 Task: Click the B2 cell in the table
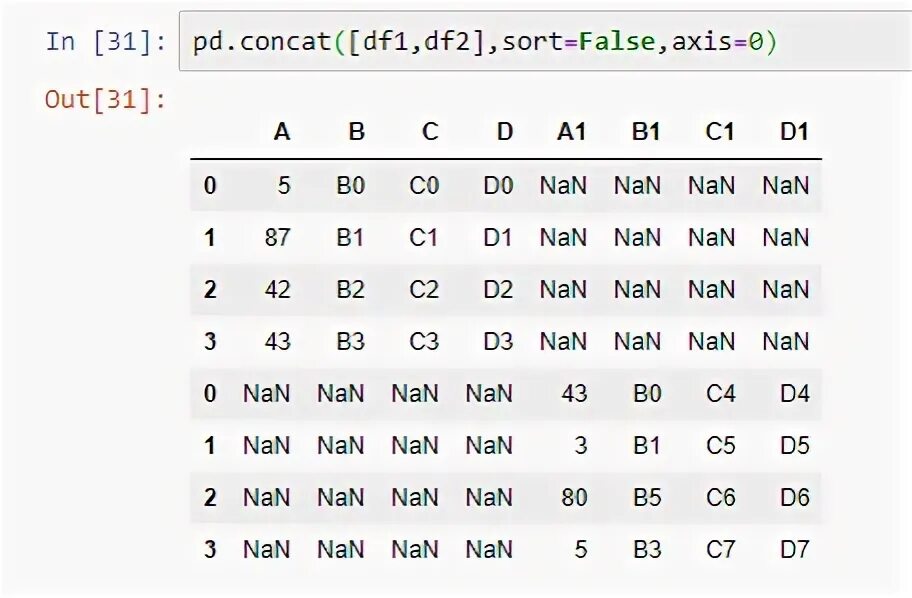350,290
